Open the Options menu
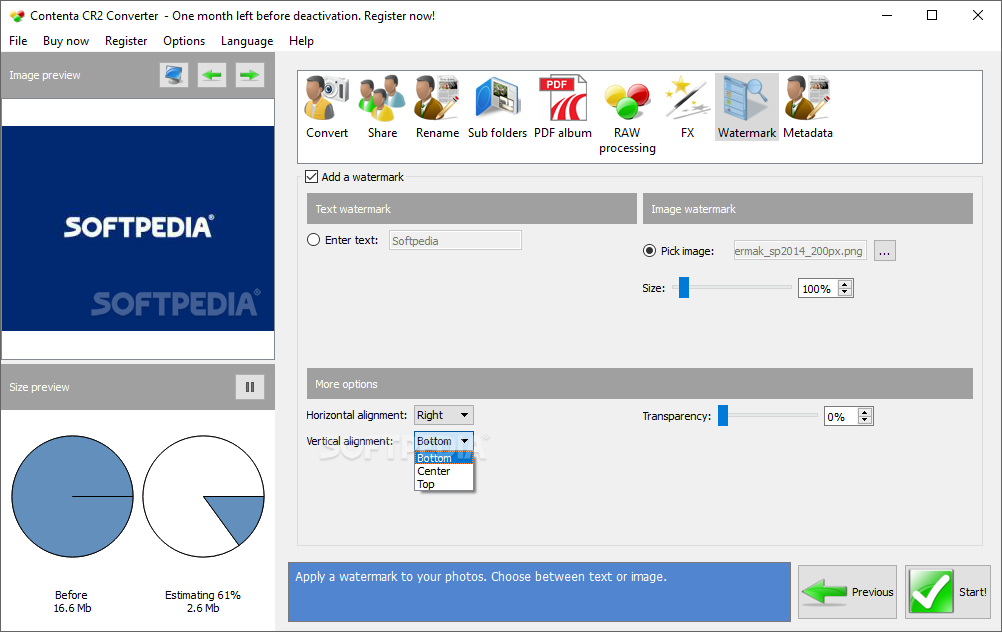This screenshot has width=1002, height=632. click(x=184, y=41)
